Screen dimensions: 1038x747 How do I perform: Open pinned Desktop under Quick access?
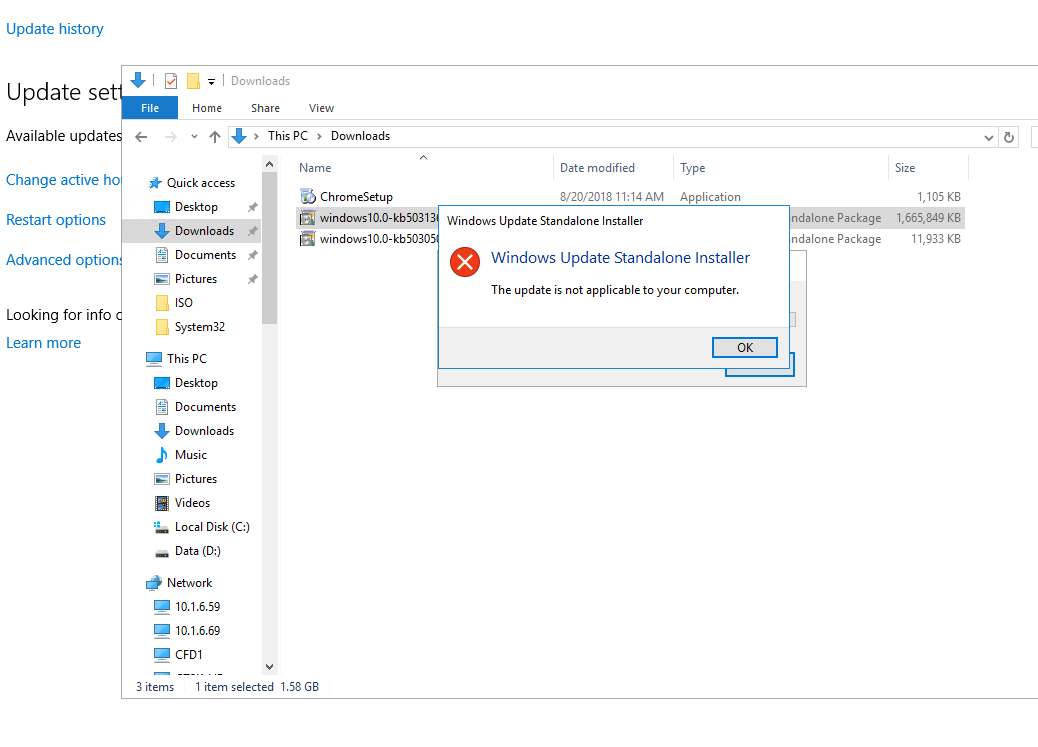tap(196, 207)
